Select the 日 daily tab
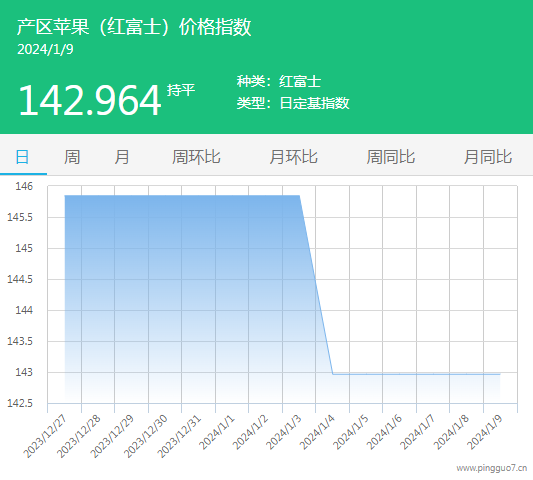This screenshot has width=533, height=480. pyautogui.click(x=22, y=157)
